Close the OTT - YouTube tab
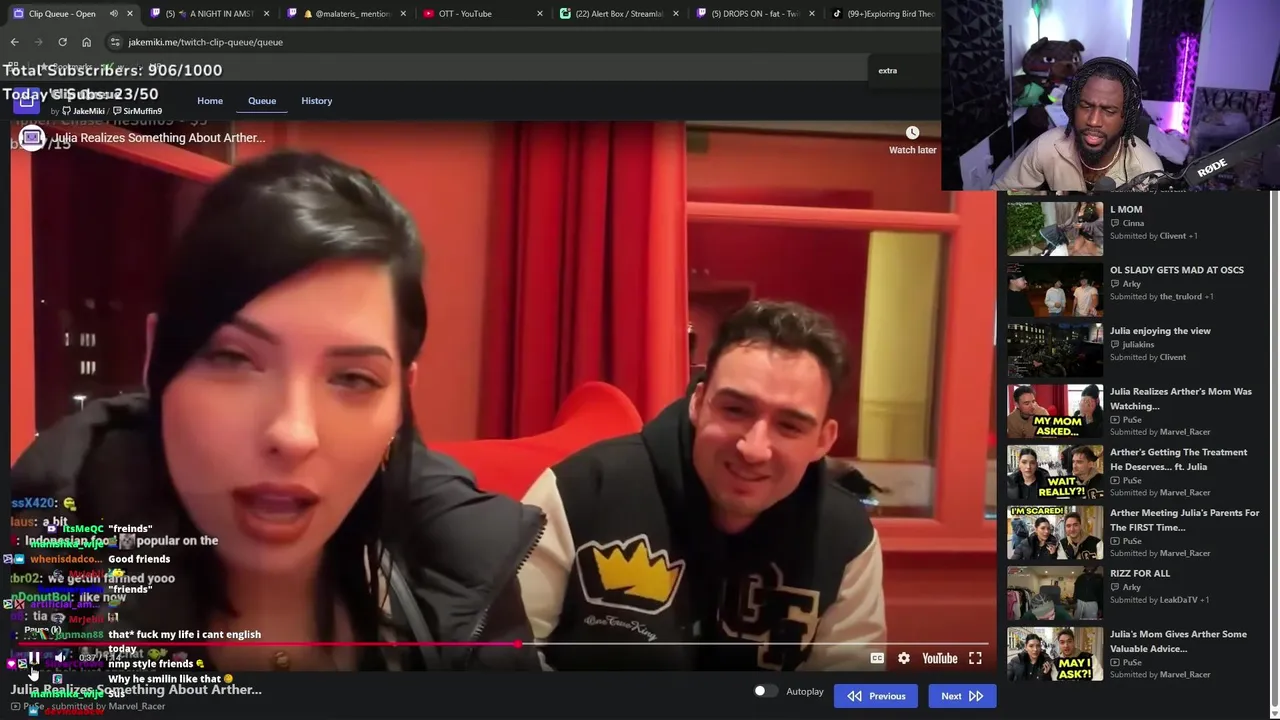The image size is (1280, 720). coord(540,14)
